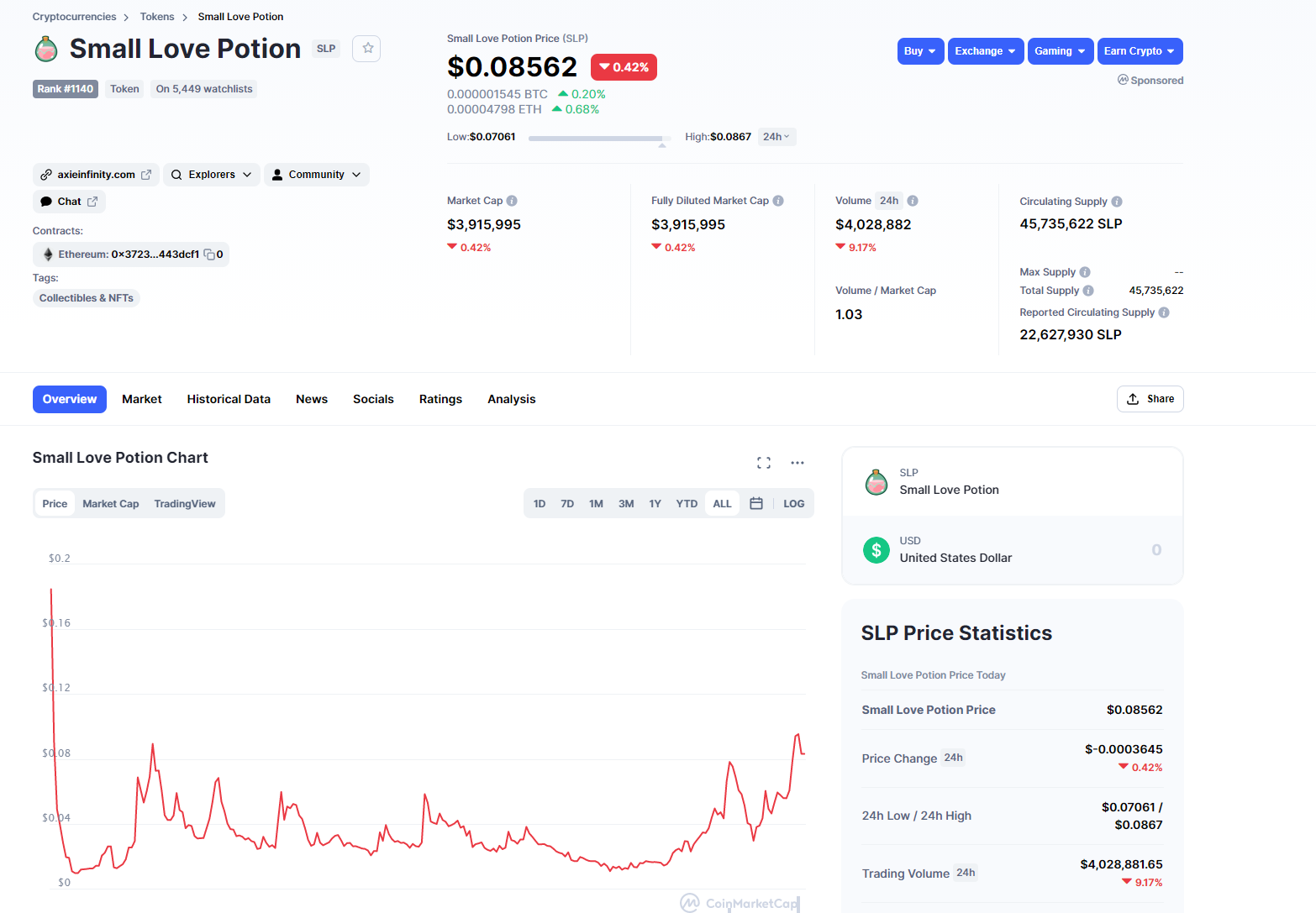
Task: Click the USD converter amount field
Action: [1092, 550]
